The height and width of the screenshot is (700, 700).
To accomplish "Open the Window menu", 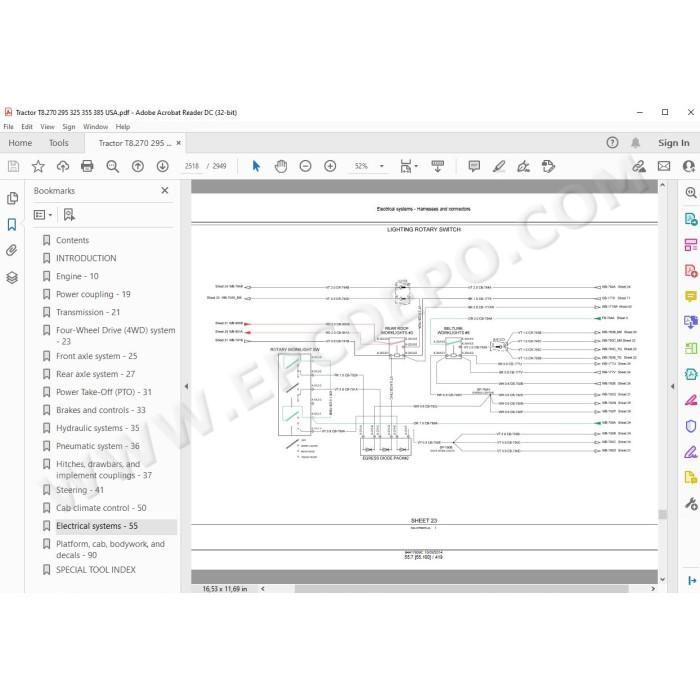I will (x=95, y=127).
